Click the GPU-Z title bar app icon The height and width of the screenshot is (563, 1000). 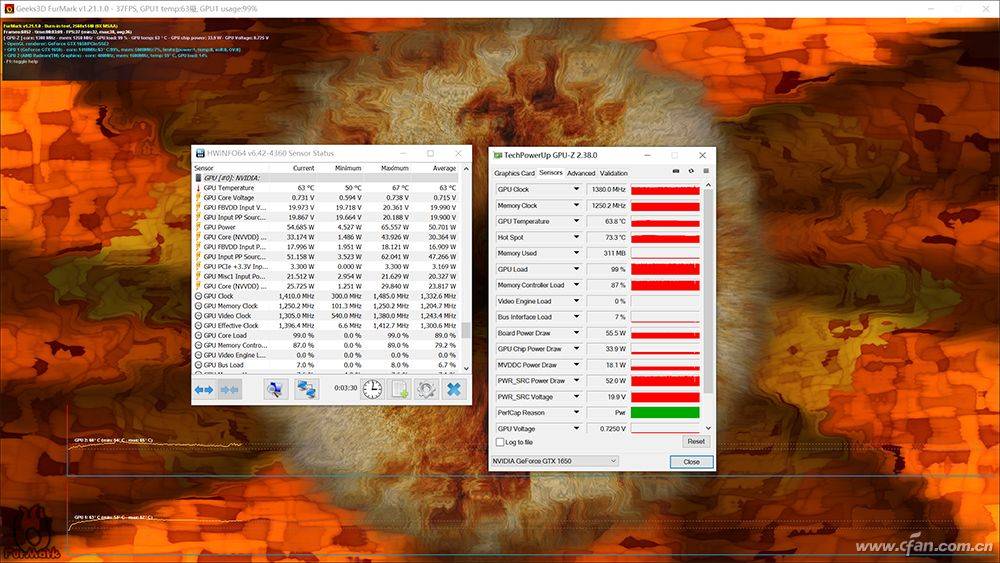[x=497, y=155]
